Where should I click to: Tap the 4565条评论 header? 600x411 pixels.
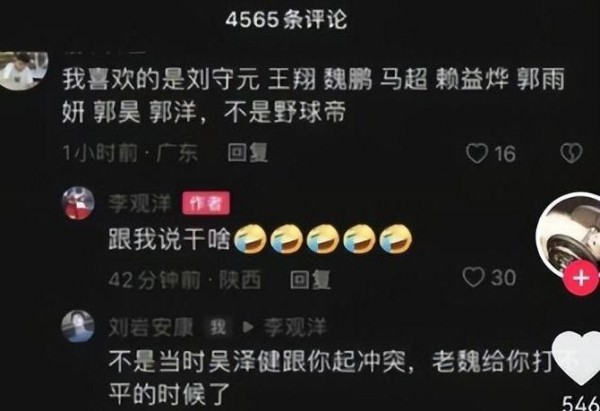pos(286,20)
